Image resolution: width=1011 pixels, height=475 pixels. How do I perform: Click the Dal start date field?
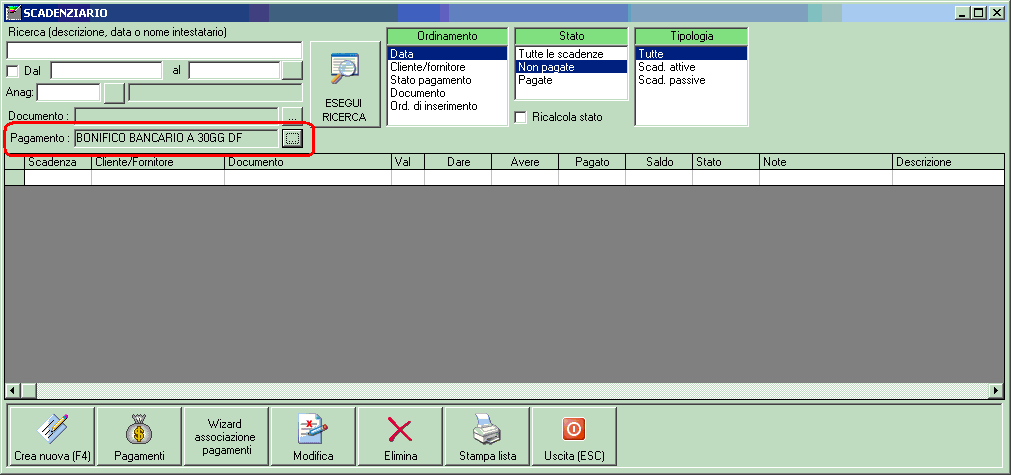106,70
